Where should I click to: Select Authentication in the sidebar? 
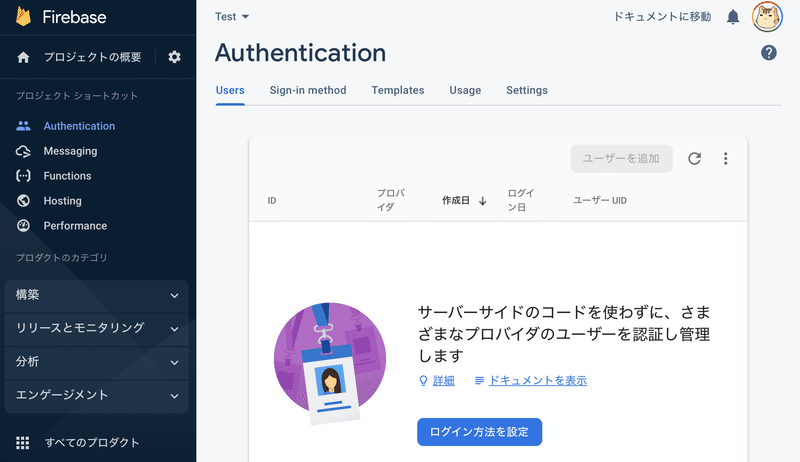(79, 126)
